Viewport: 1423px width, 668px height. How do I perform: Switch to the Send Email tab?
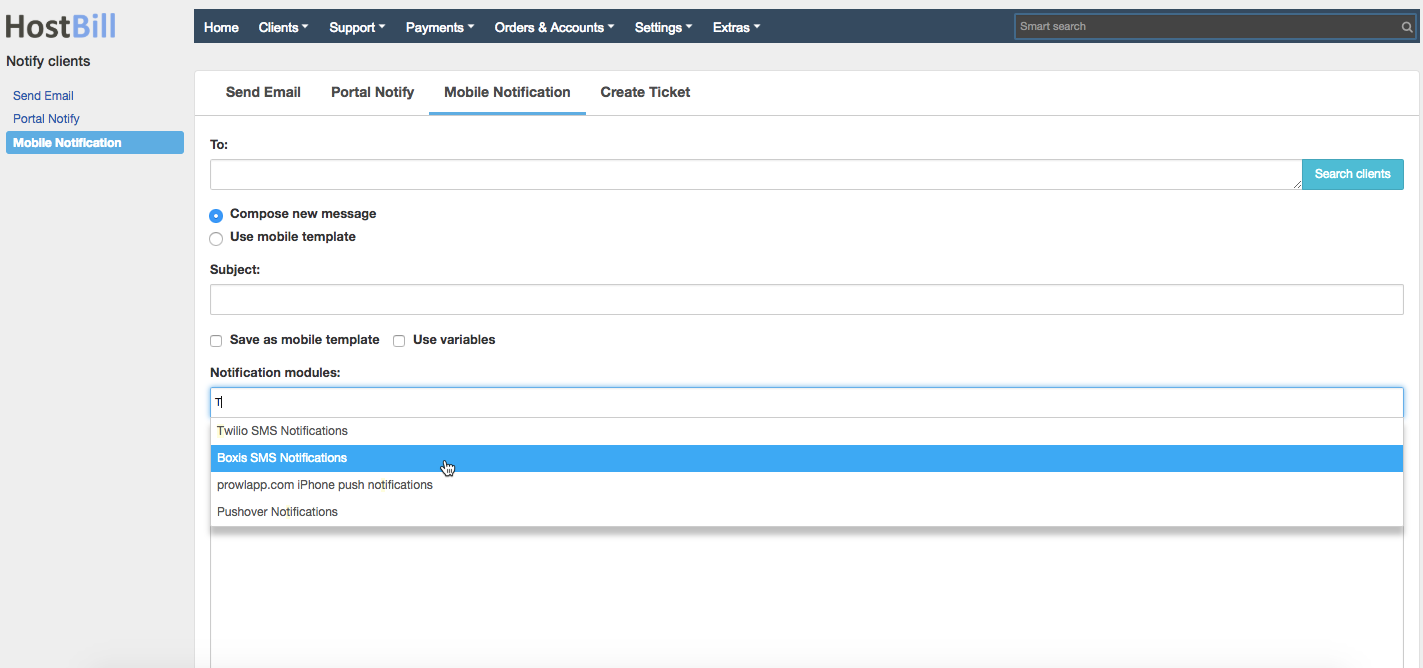[262, 92]
